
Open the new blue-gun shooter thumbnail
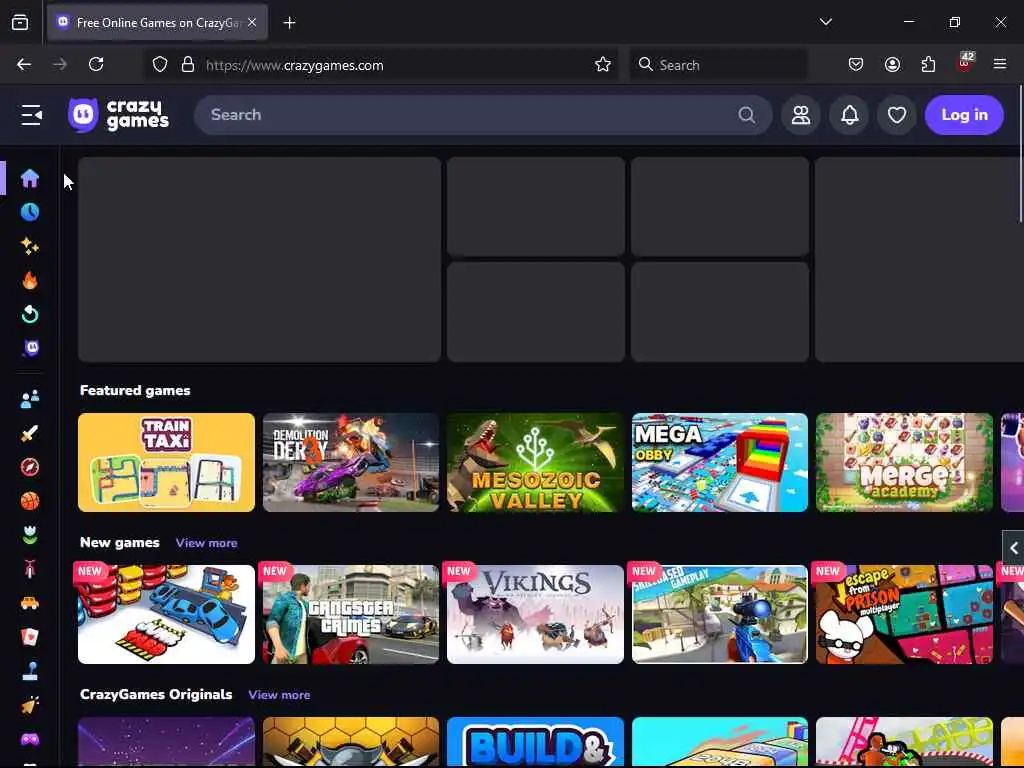720,615
